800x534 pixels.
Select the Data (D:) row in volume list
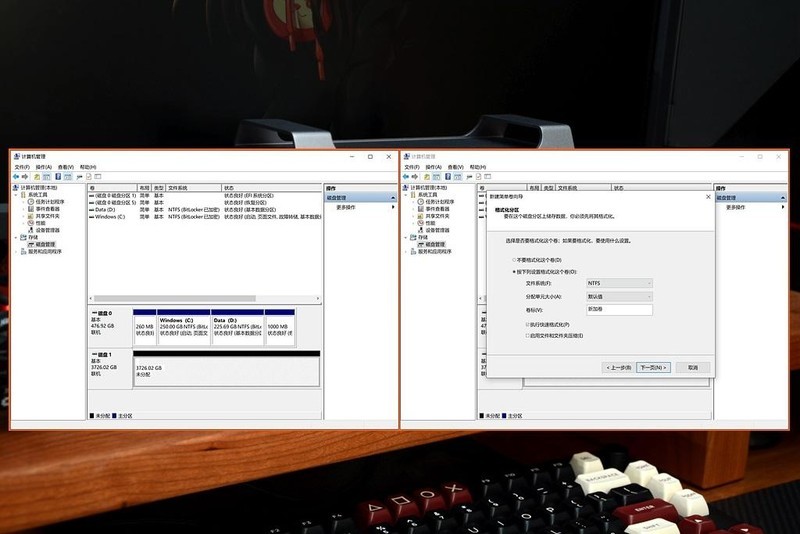[205, 210]
